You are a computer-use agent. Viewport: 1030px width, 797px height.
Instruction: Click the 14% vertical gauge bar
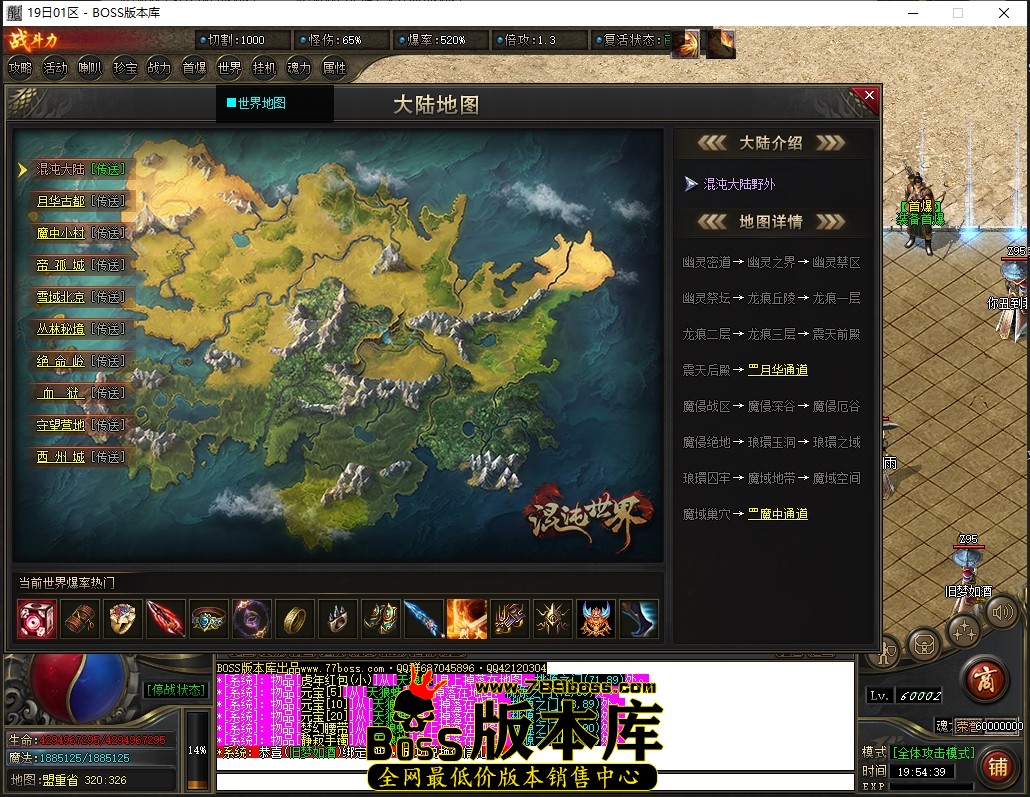(x=197, y=750)
